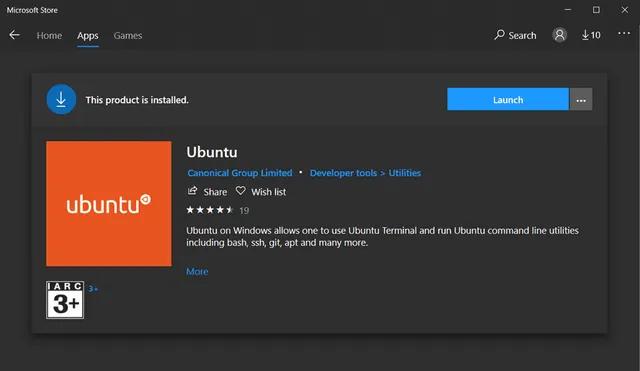Viewport: 640px width, 371px height.
Task: Click the orange Ubuntu logo thumbnail
Action: 109,204
